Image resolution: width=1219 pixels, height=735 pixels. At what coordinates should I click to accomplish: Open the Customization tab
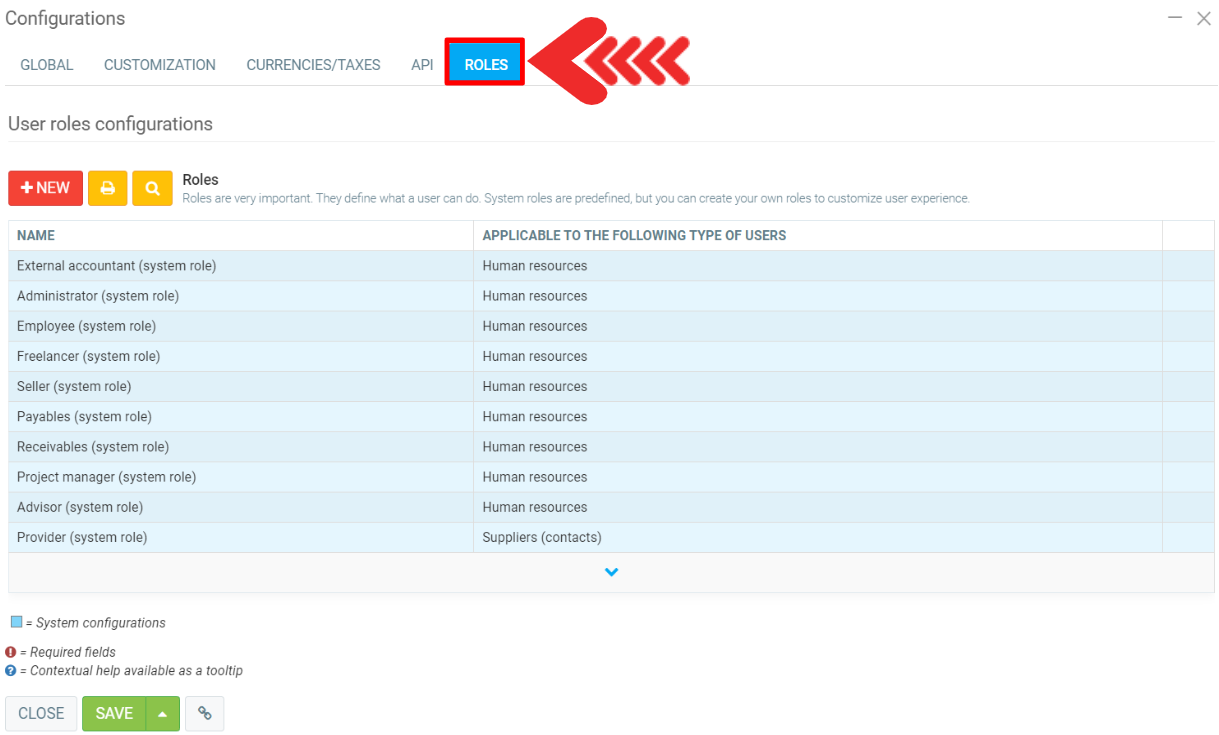(x=160, y=65)
